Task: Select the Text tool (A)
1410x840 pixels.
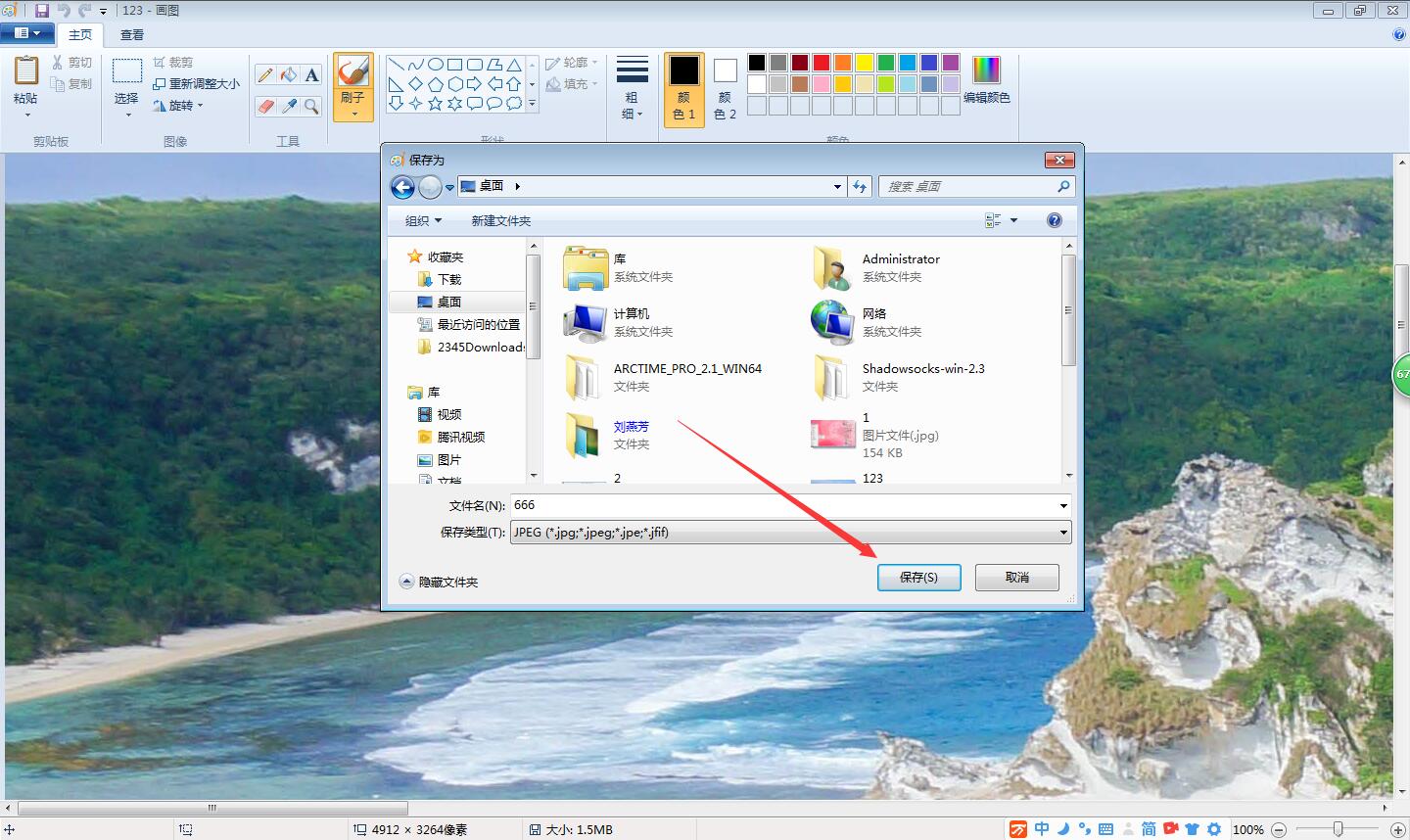Action: click(311, 75)
